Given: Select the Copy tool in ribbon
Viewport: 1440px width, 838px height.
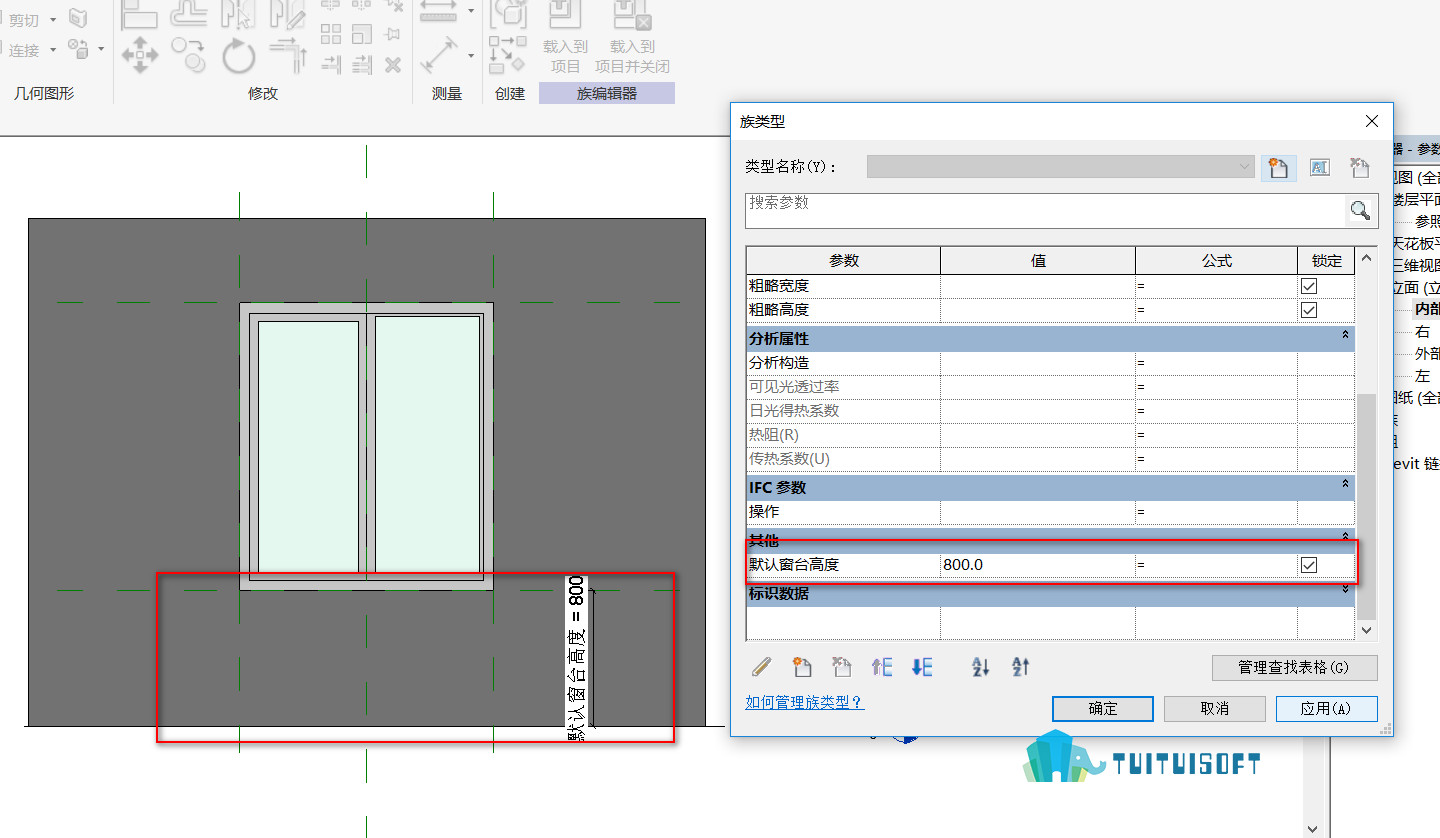Looking at the screenshot, I should pyautogui.click(x=188, y=55).
